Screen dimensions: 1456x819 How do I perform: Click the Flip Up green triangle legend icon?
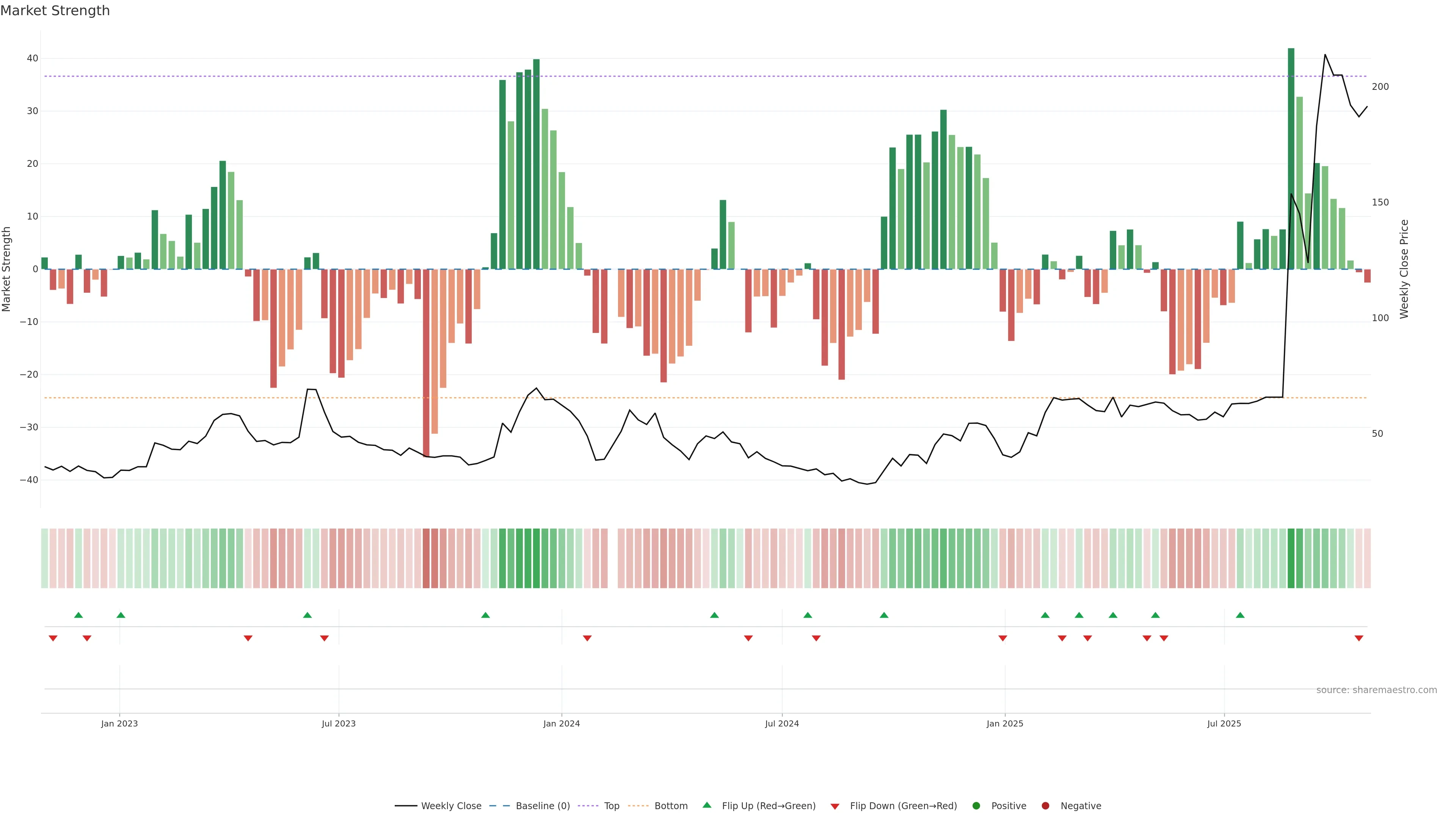pyautogui.click(x=706, y=805)
